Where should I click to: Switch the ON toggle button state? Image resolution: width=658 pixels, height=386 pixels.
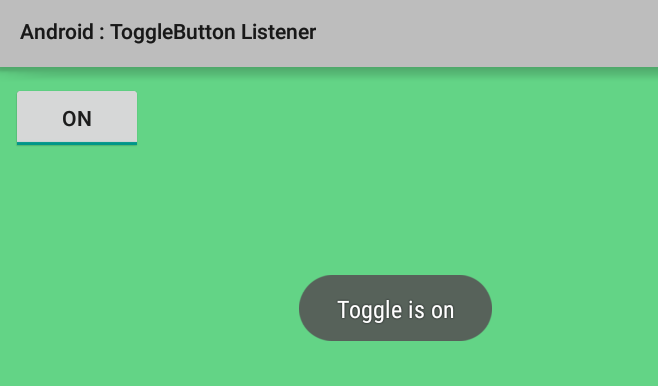click(77, 118)
